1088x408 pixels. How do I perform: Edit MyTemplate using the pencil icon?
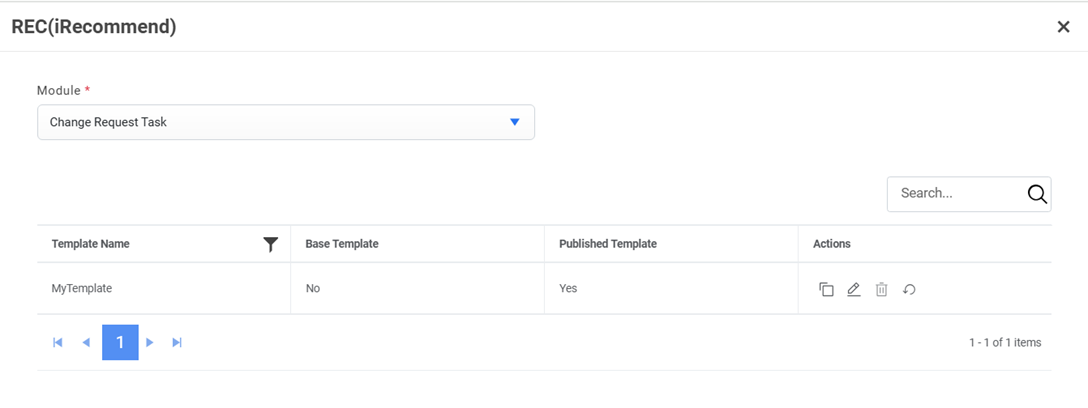click(x=853, y=289)
